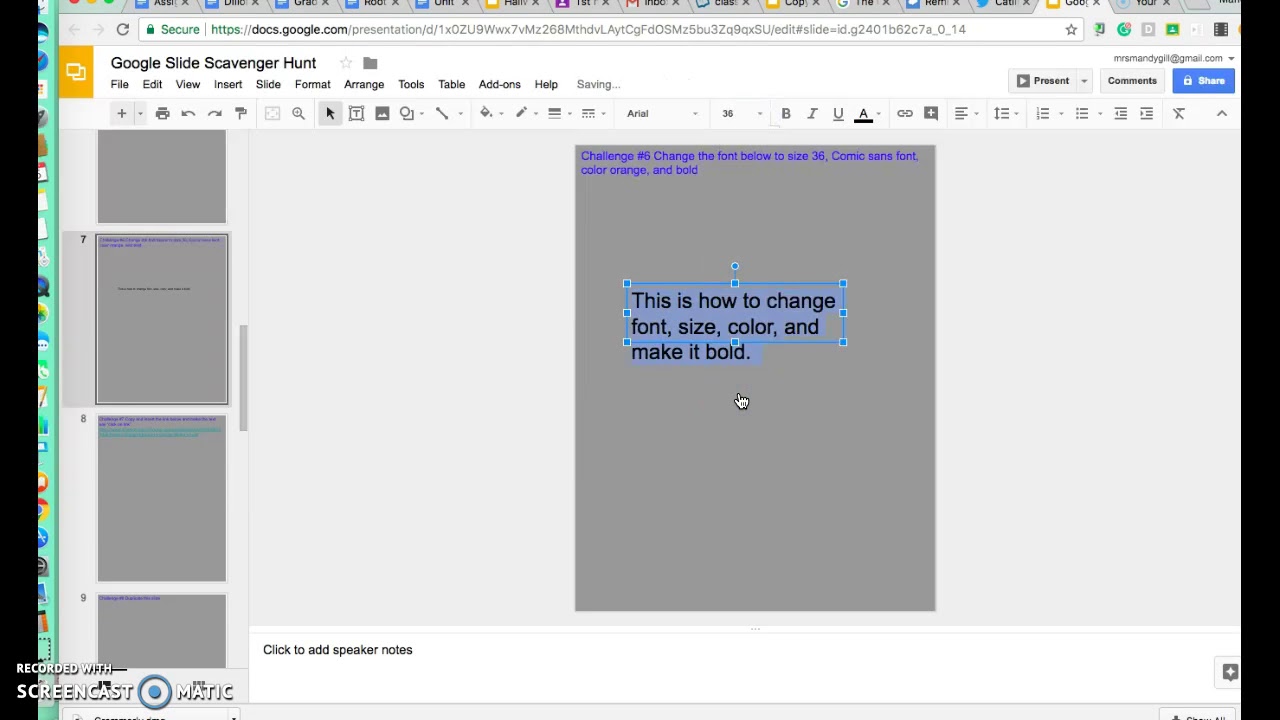This screenshot has width=1280, height=720.
Task: Open the new slide layout dropdown arrow
Action: coord(140,113)
